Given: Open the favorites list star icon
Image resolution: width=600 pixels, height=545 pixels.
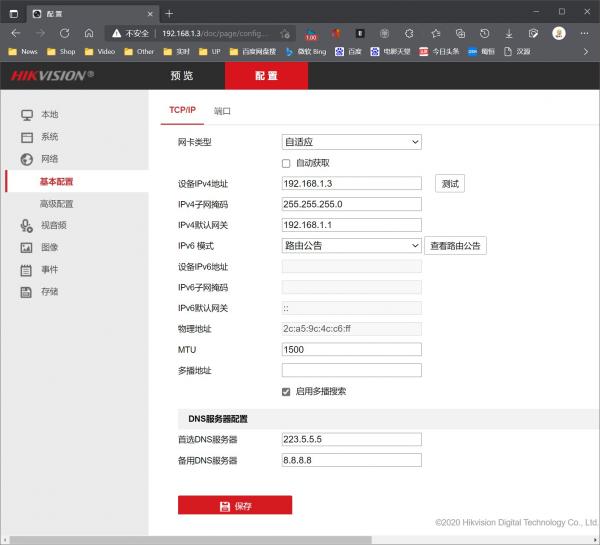Looking at the screenshot, I should pyautogui.click(x=435, y=34).
